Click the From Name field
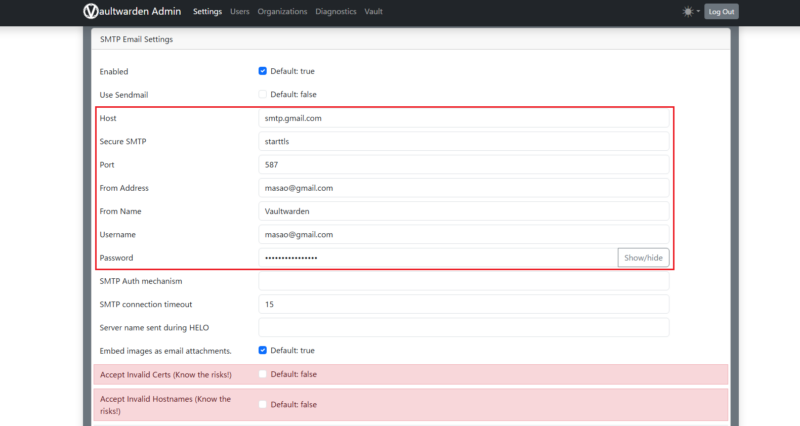The height and width of the screenshot is (426, 800). tap(463, 211)
